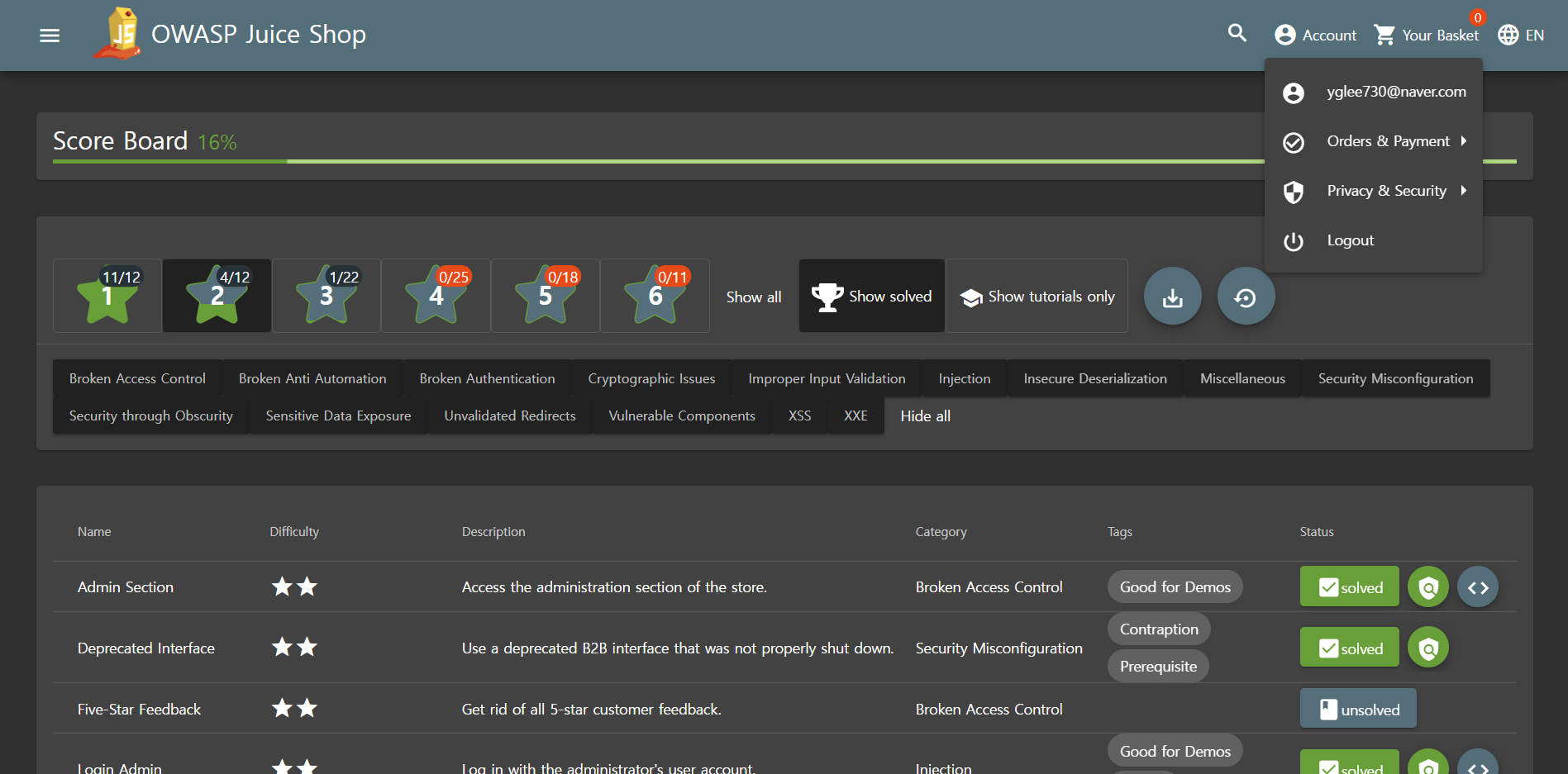This screenshot has width=1568, height=774.
Task: Toggle Broken Access Control category filter
Action: tap(137, 378)
